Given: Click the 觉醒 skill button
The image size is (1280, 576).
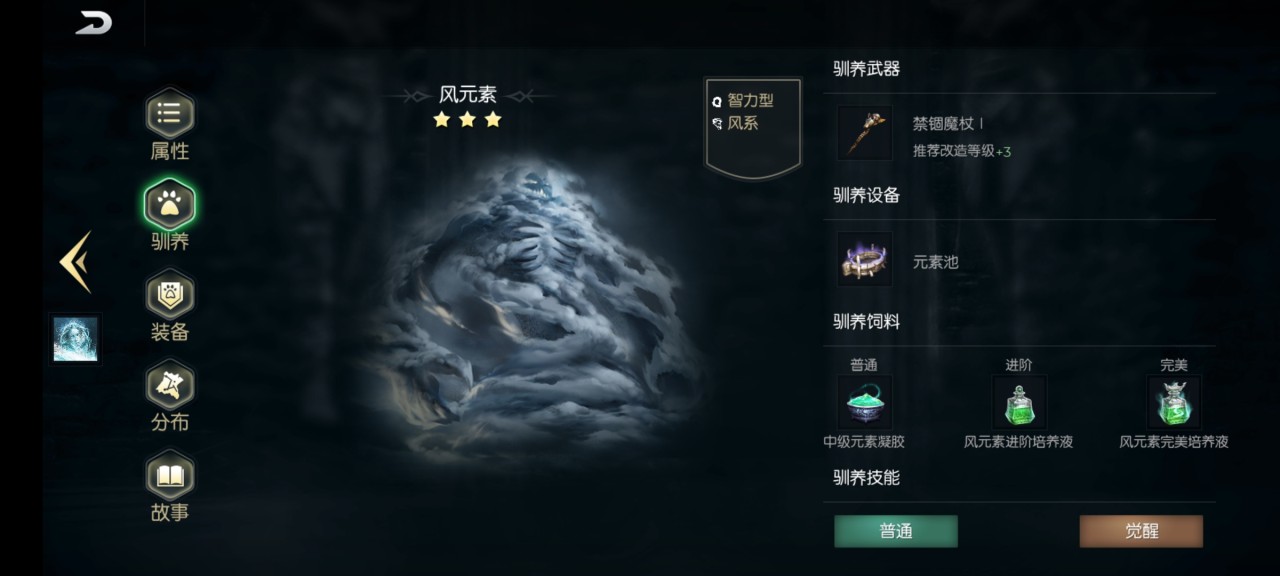Looking at the screenshot, I should point(1141,531).
